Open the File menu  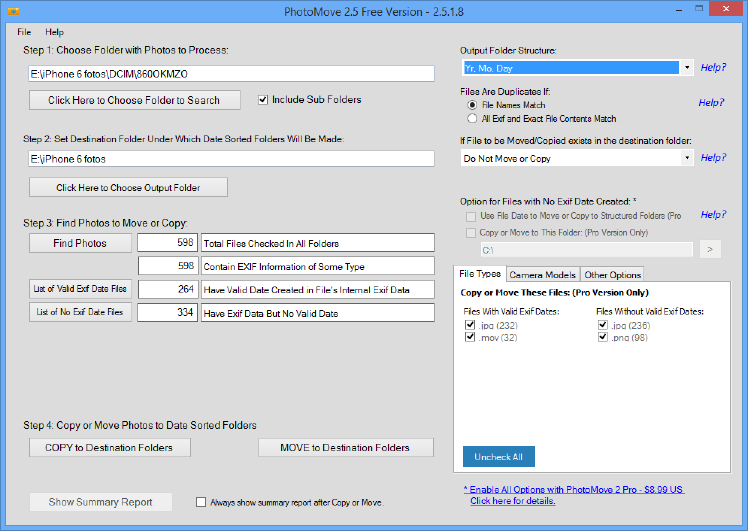[x=24, y=32]
